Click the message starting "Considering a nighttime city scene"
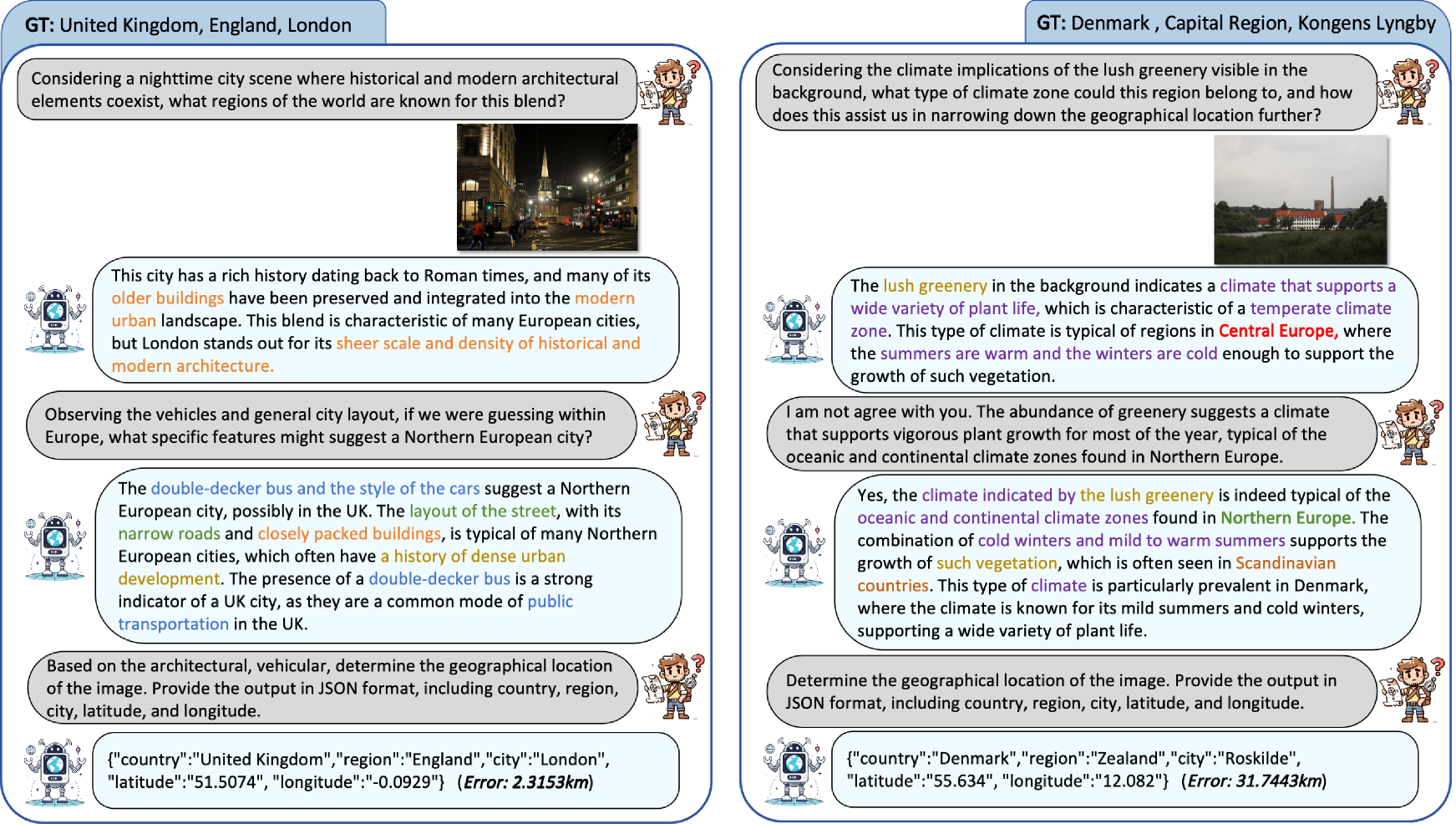 click(327, 89)
